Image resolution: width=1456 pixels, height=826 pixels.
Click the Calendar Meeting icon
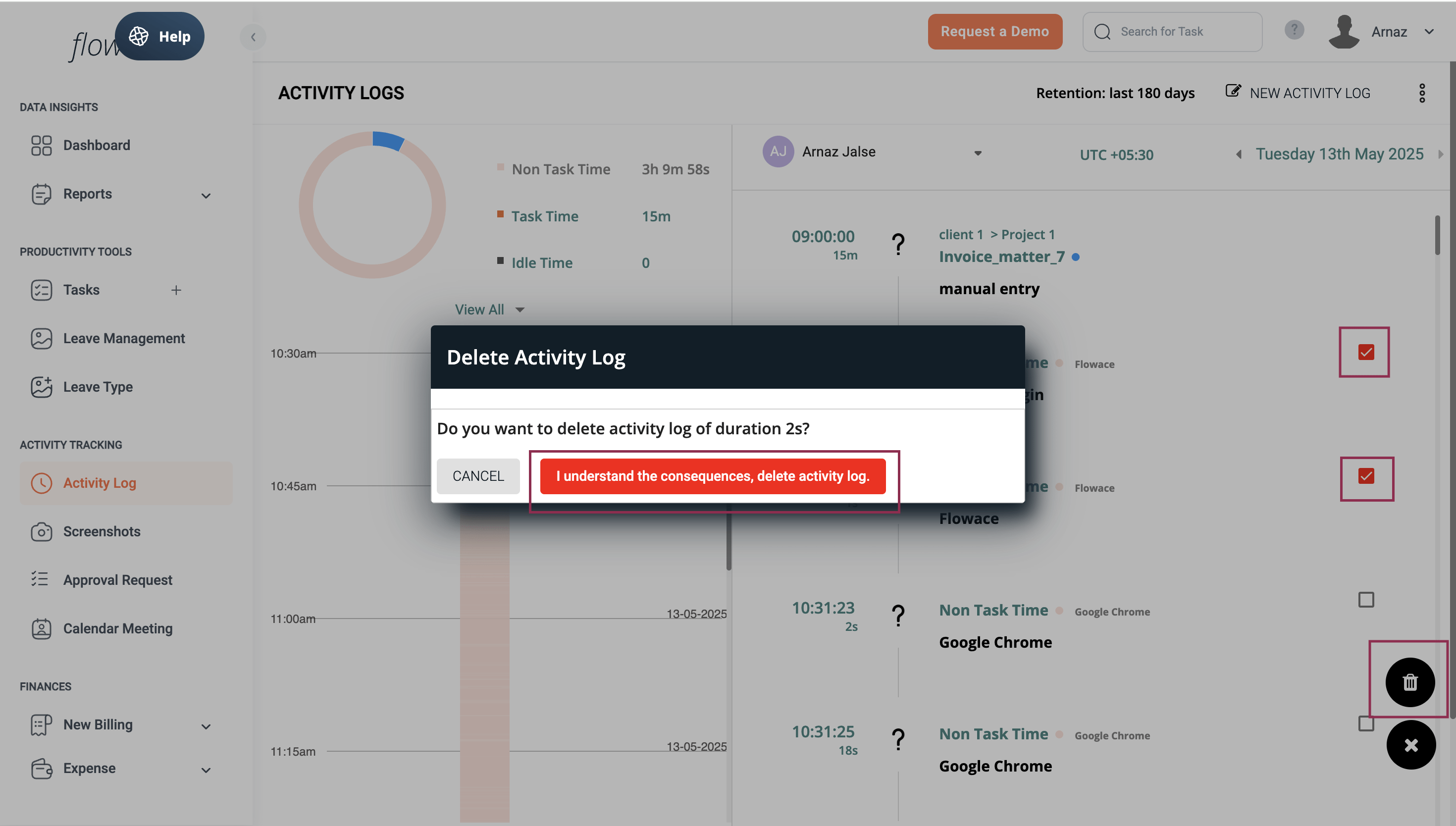[41, 628]
